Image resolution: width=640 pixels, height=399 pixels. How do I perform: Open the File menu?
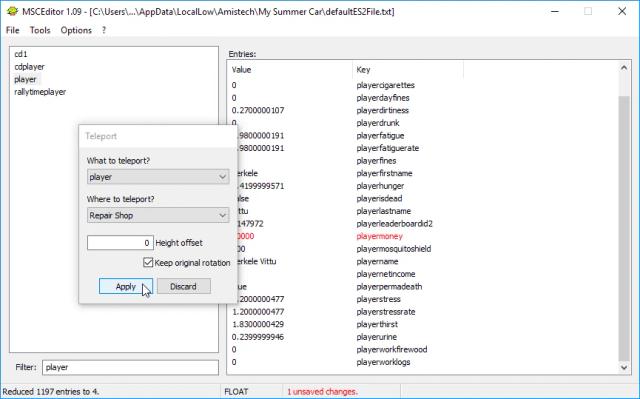[x=13, y=30]
